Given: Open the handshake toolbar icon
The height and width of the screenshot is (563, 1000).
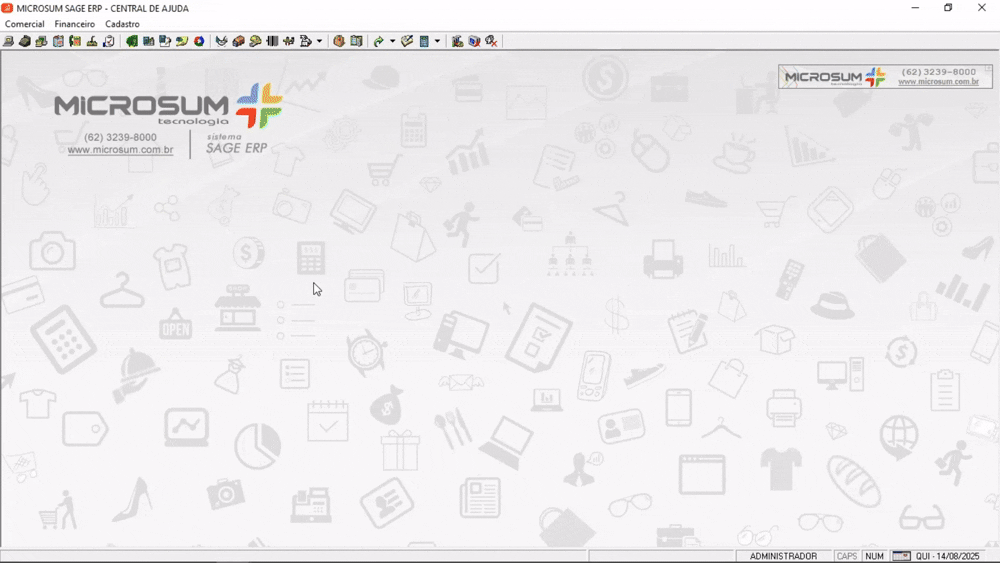Looking at the screenshot, I should [288, 41].
